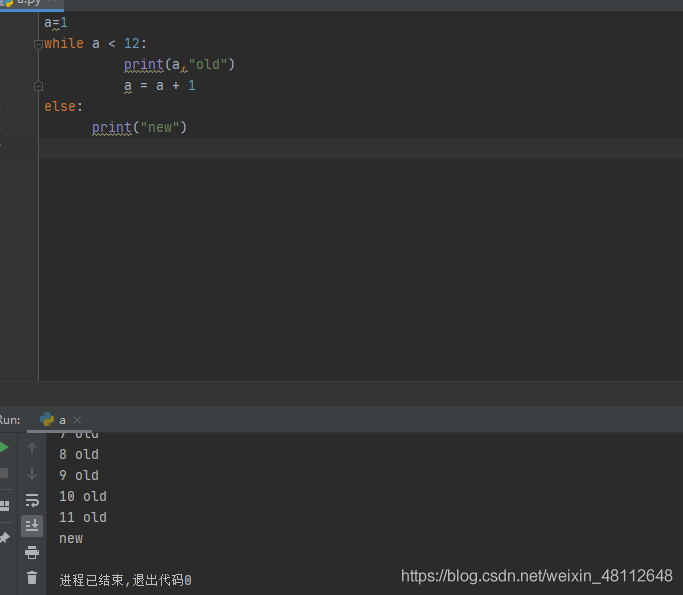Restore layout icon in Run panel
The width and height of the screenshot is (683, 595).
pos(4,505)
